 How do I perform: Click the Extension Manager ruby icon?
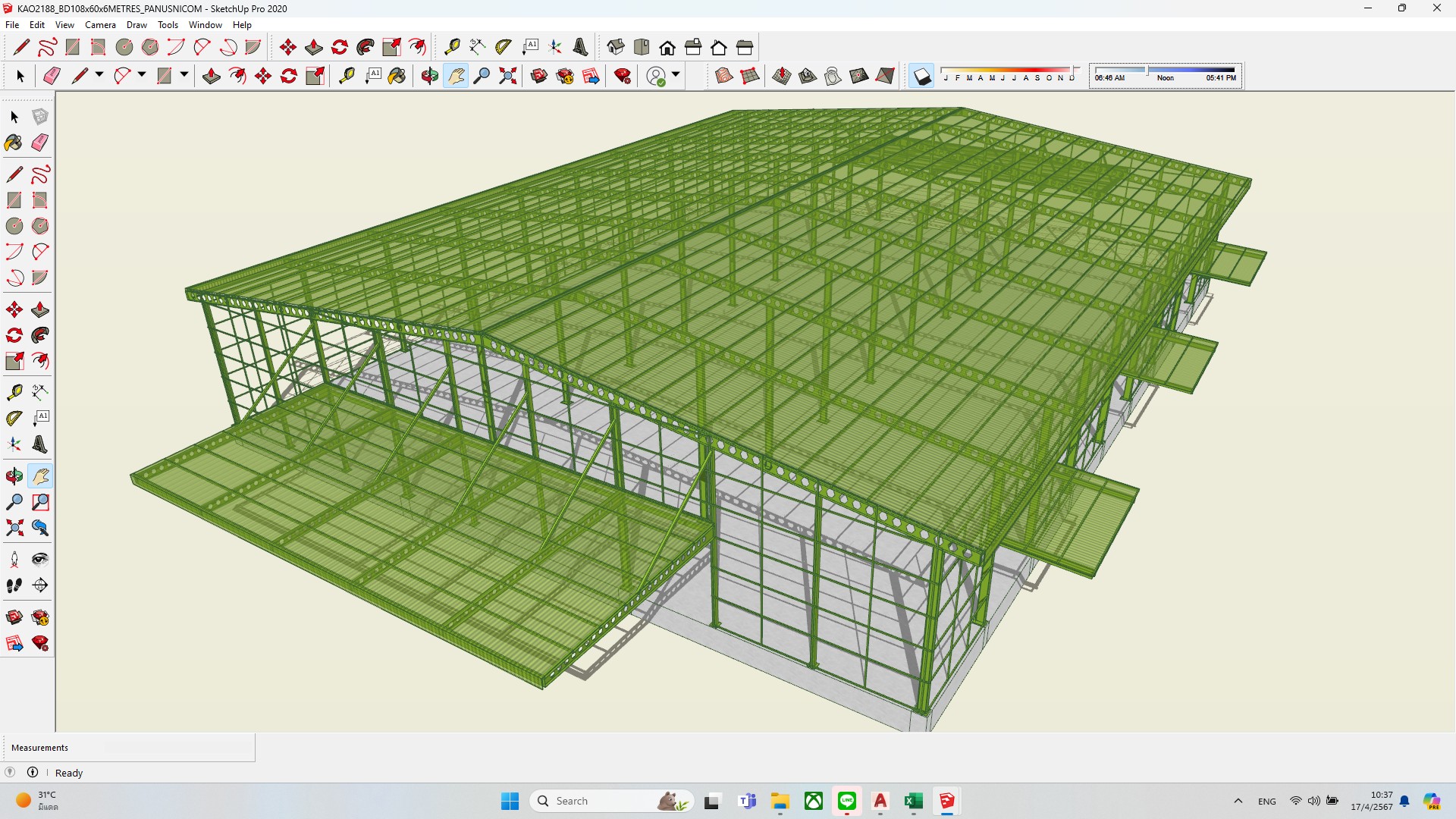click(623, 76)
